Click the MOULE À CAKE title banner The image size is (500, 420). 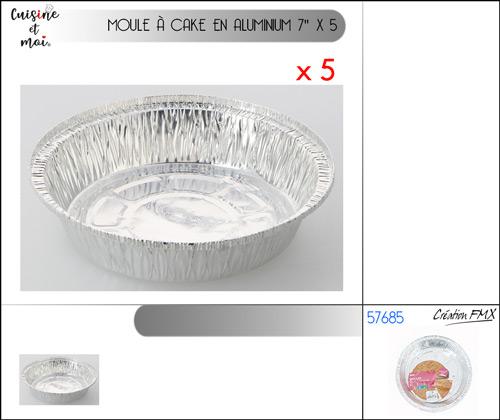tap(203, 26)
